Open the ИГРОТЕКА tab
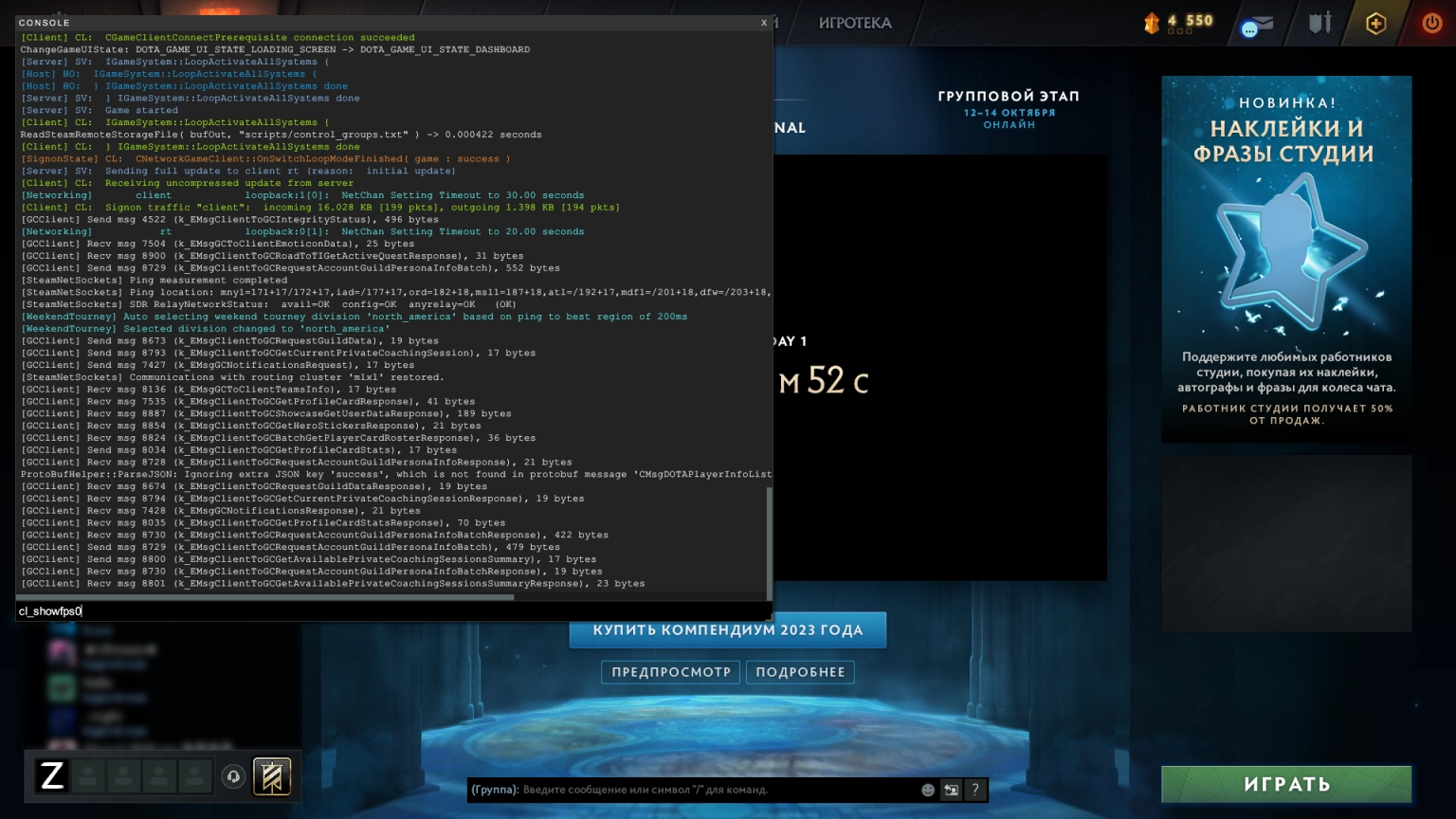1456x819 pixels. 855,23
